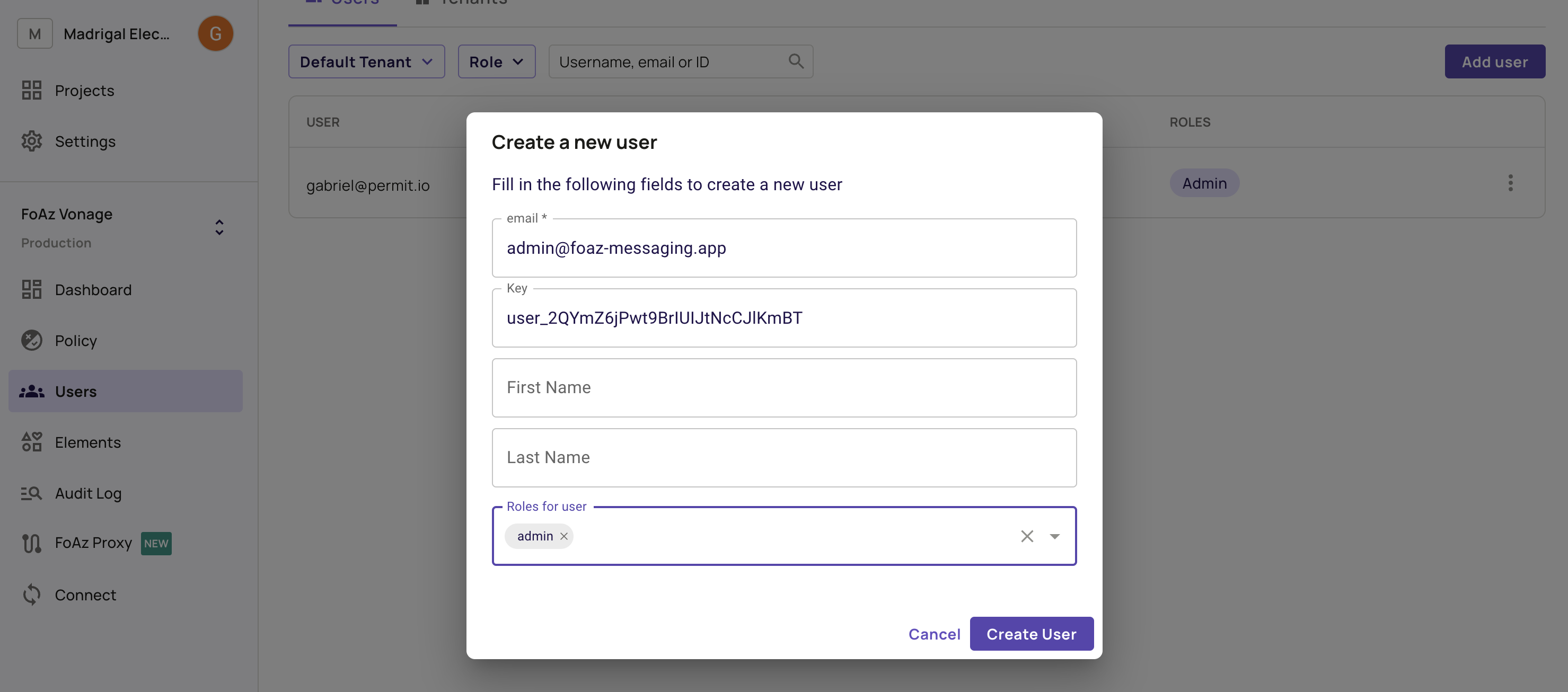Open the Role filter dropdown

(496, 61)
